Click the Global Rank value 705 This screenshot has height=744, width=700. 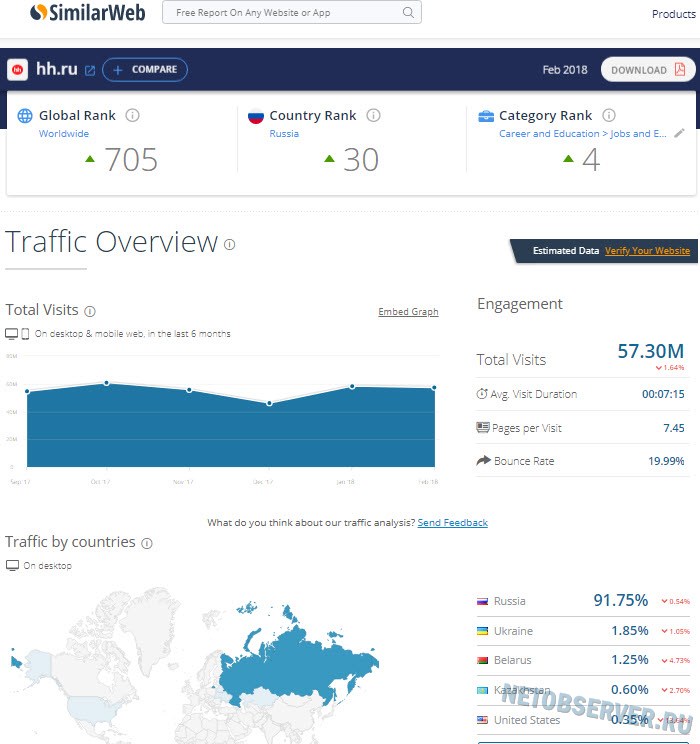click(131, 159)
